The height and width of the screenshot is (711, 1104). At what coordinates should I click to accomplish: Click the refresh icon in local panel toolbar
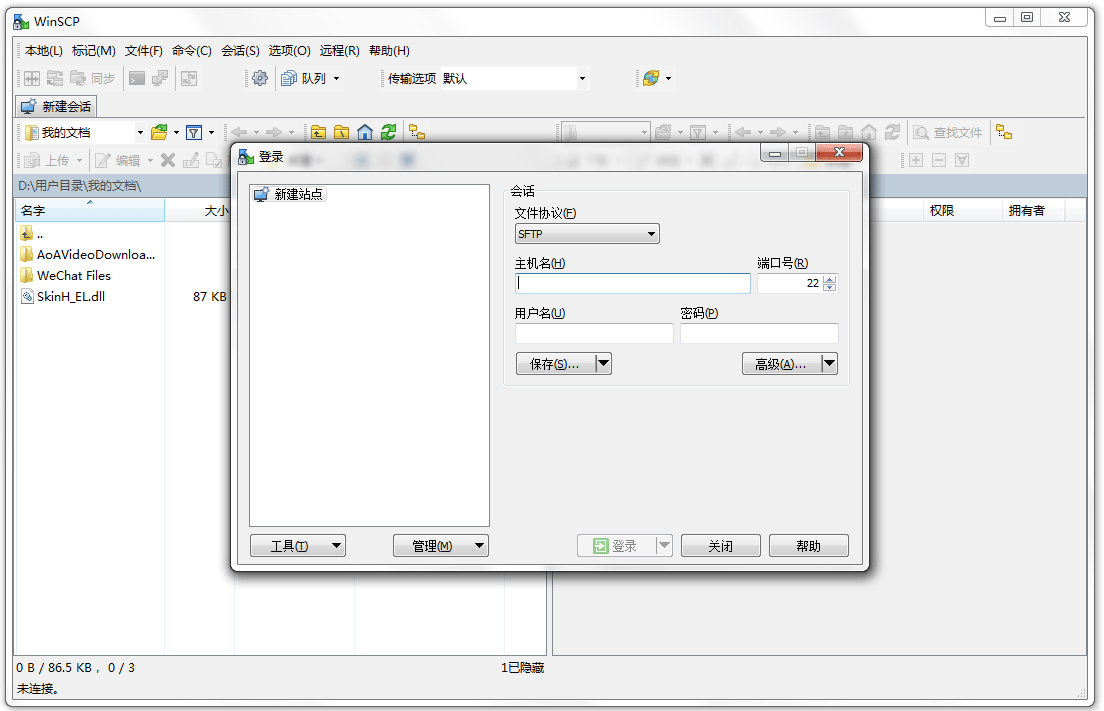(388, 131)
